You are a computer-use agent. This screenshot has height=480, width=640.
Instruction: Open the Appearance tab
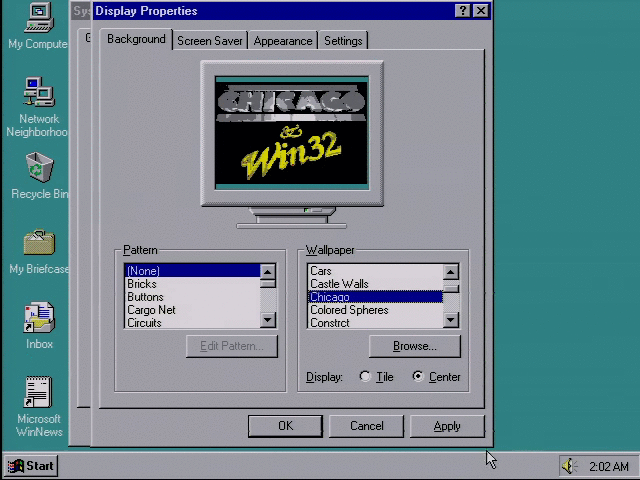point(283,41)
